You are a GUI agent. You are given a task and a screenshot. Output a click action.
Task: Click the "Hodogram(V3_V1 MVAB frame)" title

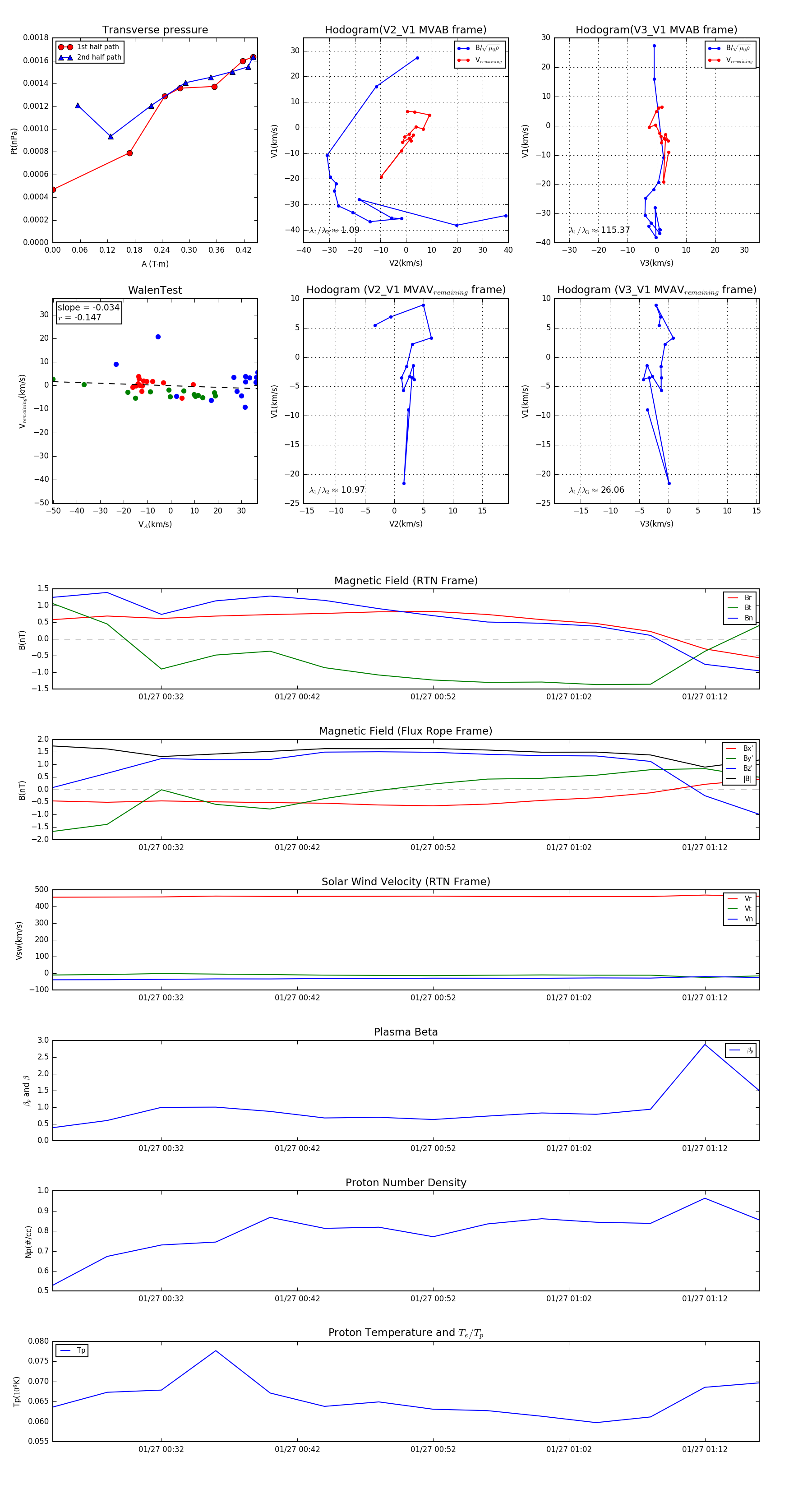(656, 30)
